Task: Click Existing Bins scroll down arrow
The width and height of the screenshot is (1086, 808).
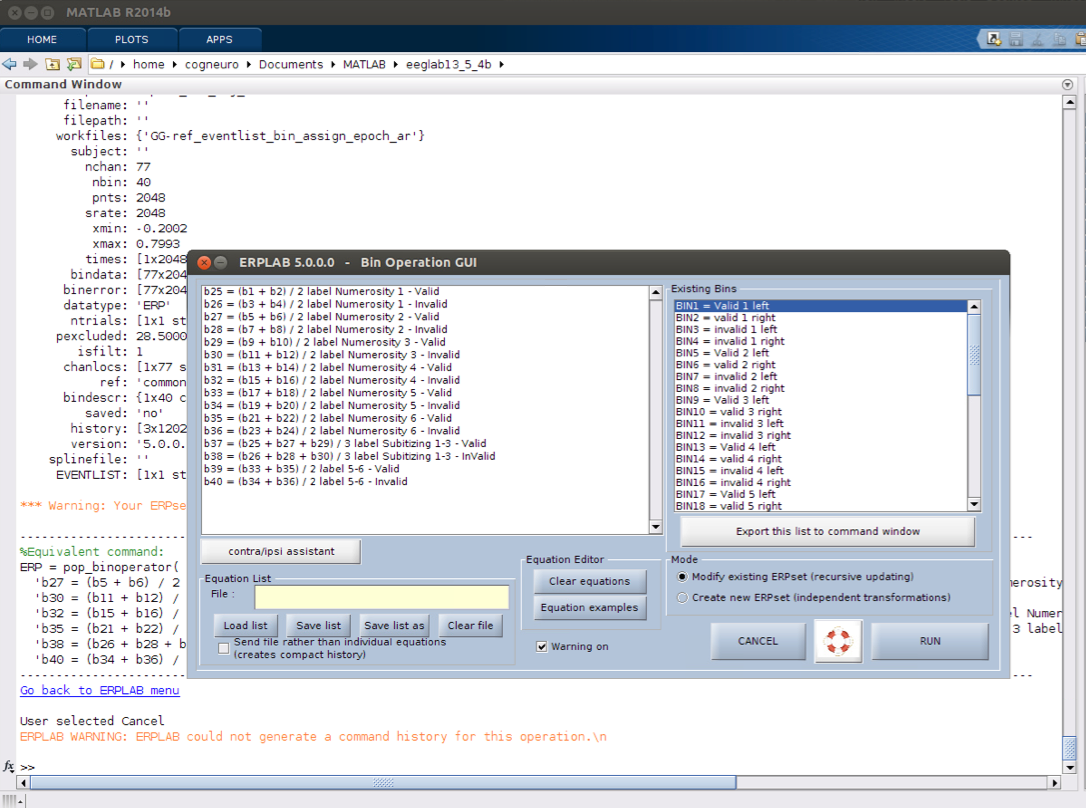Action: [974, 505]
